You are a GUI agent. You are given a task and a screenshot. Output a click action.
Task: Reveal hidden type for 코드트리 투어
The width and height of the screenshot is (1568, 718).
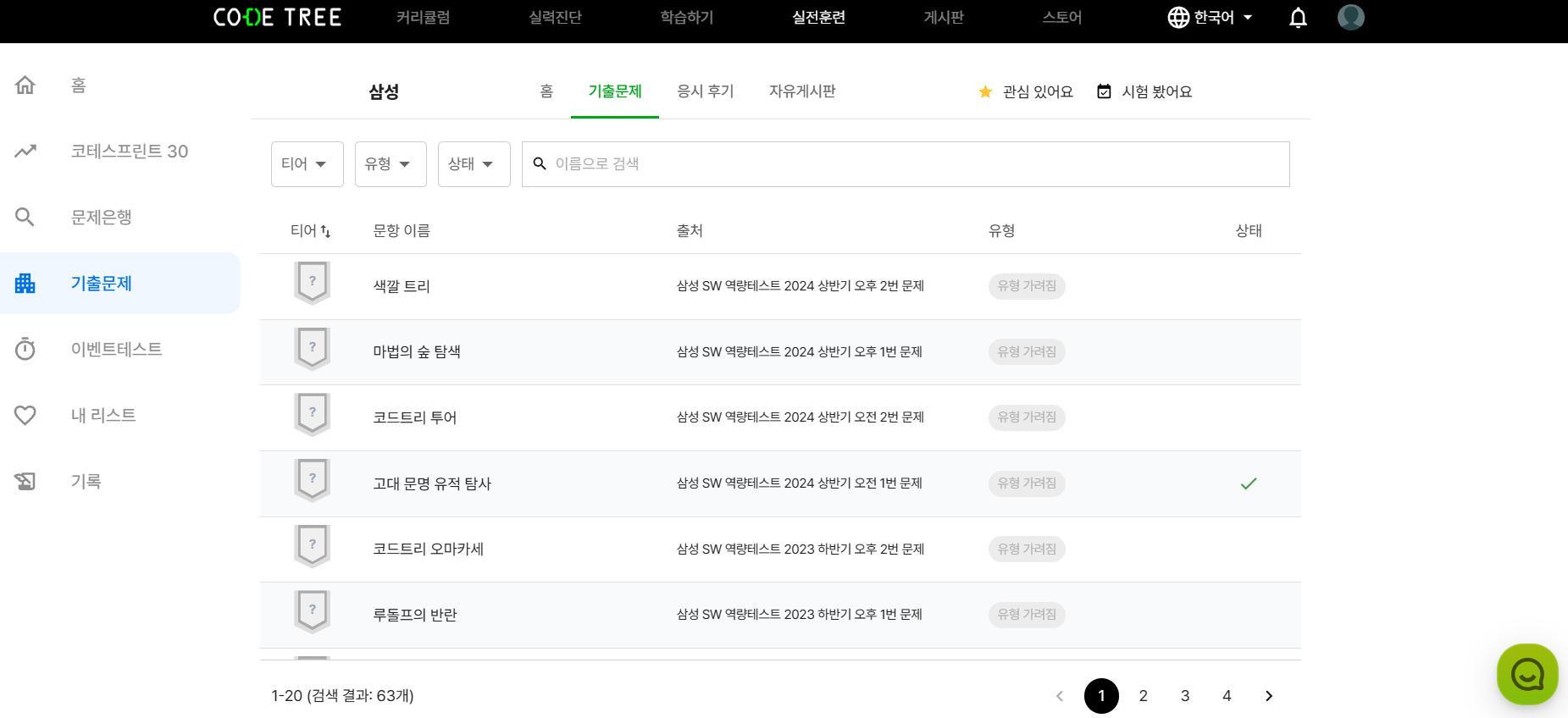[1027, 417]
